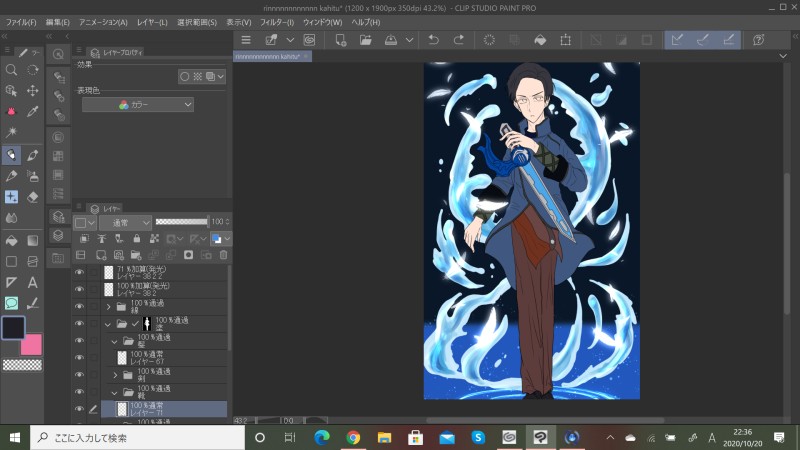Click the pink sub drawing color swatch
The width and height of the screenshot is (800, 450).
click(x=33, y=345)
